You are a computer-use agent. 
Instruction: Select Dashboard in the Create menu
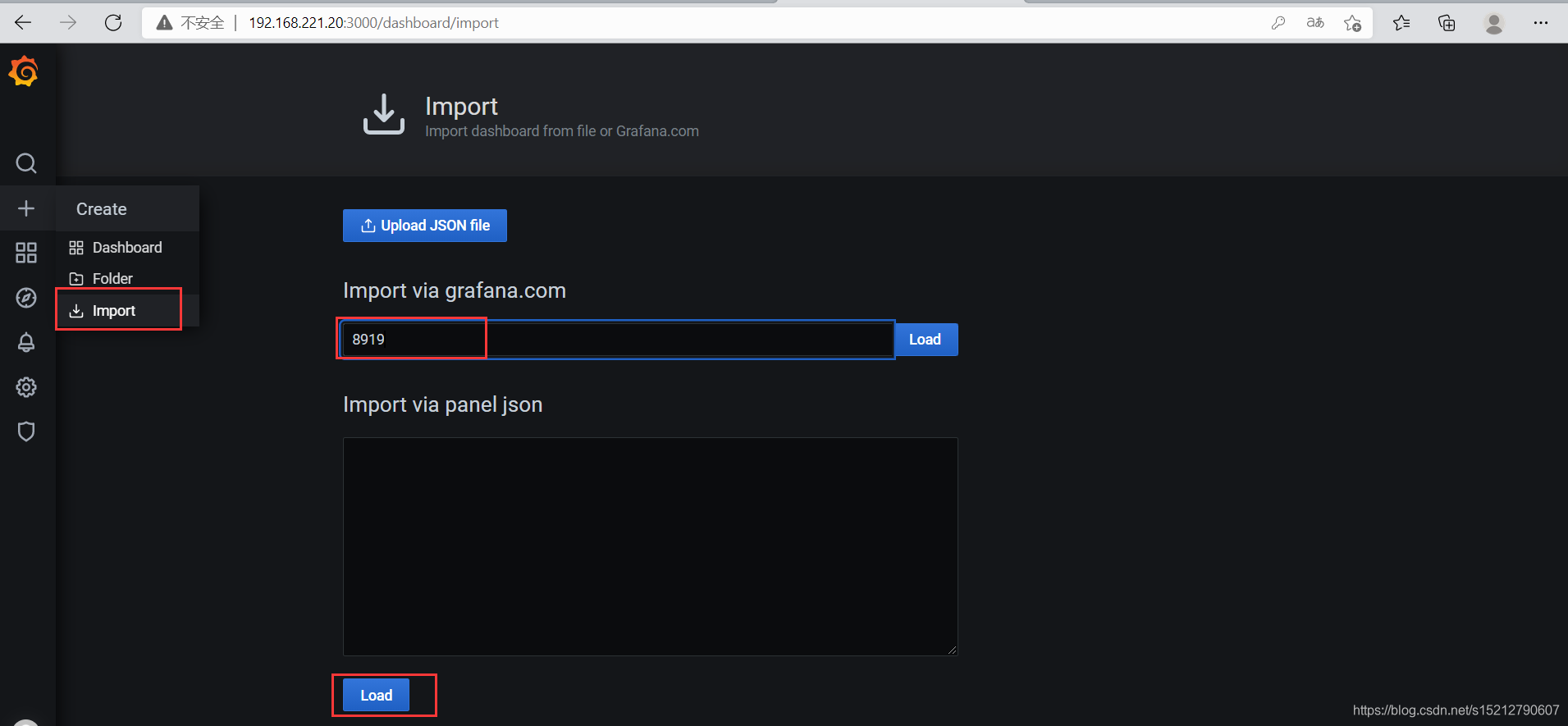pos(127,248)
